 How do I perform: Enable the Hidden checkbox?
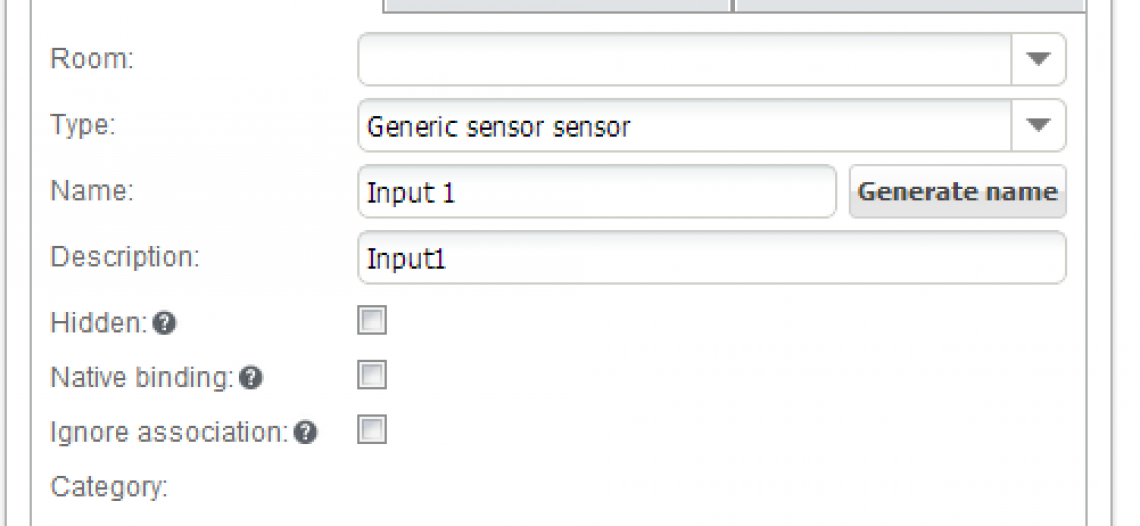tap(372, 320)
